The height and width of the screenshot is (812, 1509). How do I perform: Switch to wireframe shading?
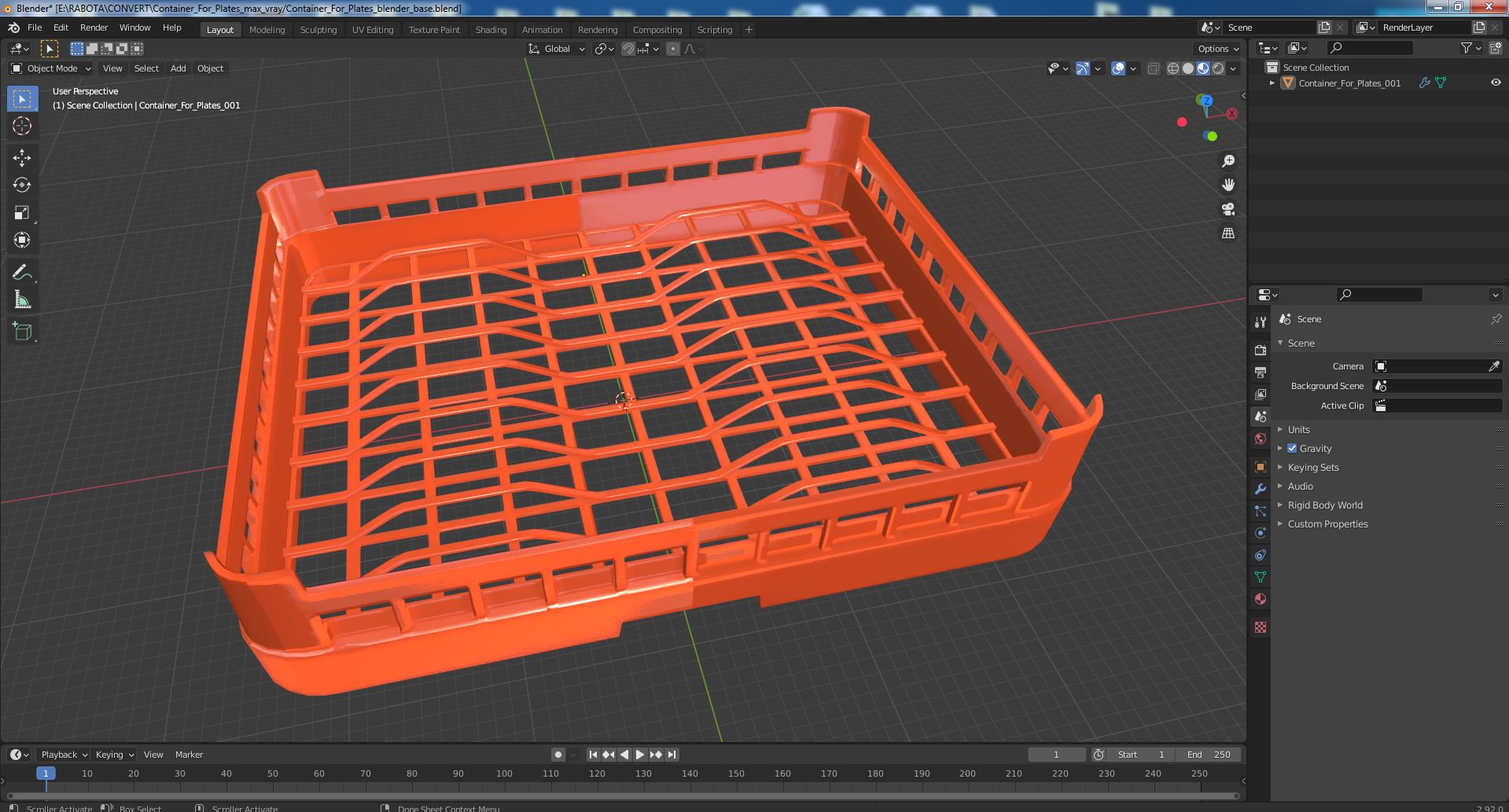pyautogui.click(x=1173, y=68)
